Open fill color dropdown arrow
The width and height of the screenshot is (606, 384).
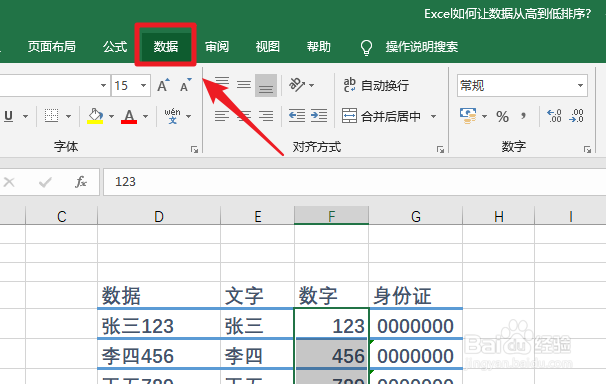point(111,116)
